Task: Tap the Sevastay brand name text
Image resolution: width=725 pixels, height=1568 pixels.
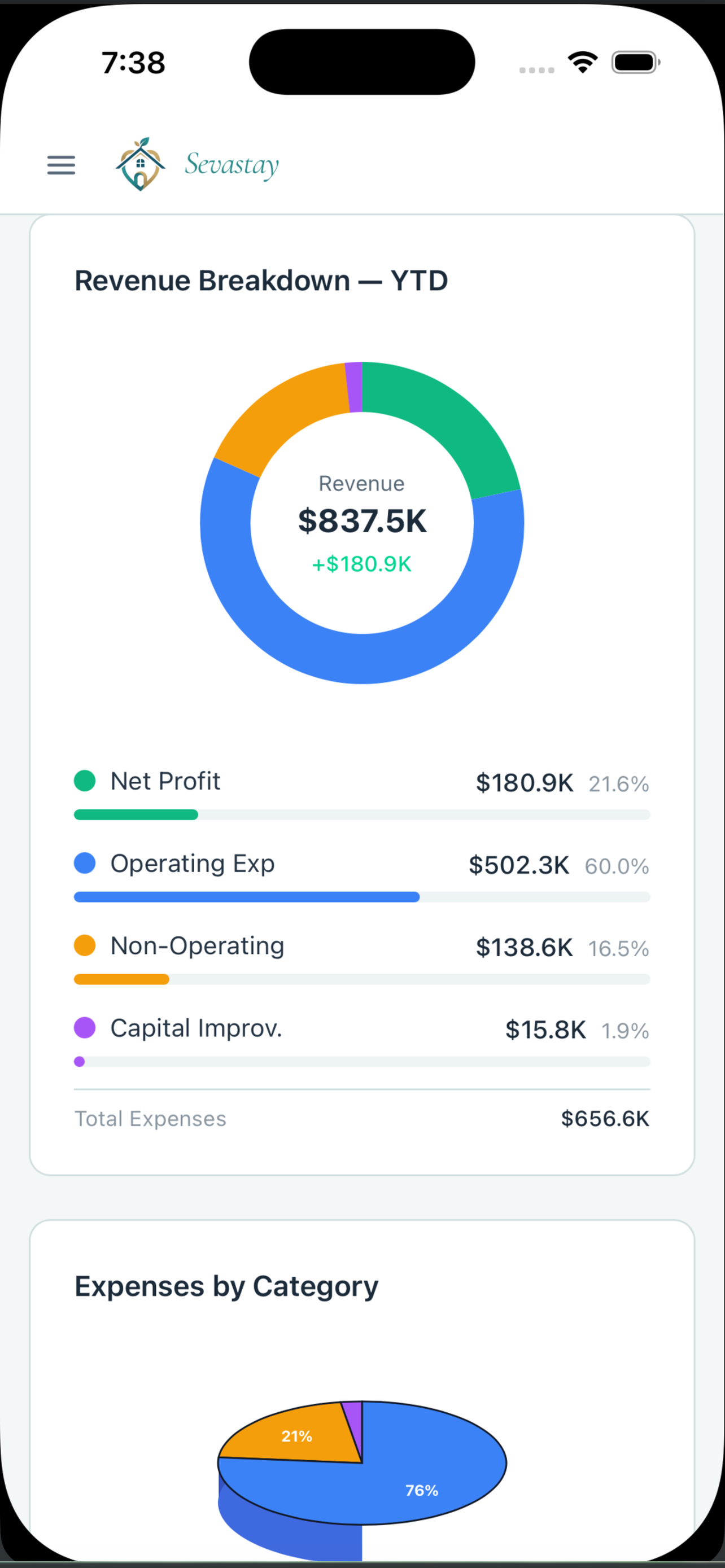Action: (232, 165)
